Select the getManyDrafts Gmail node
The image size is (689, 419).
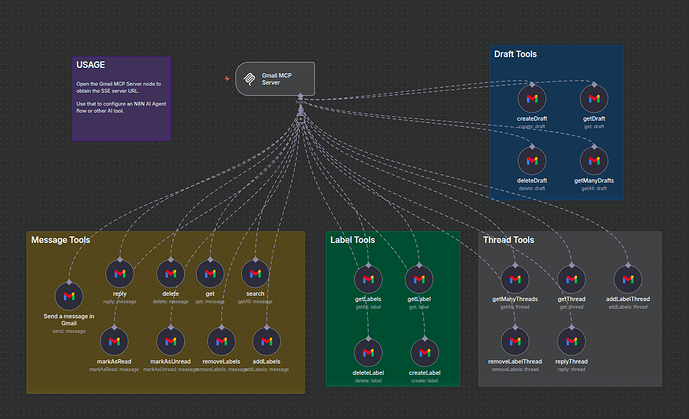594,161
